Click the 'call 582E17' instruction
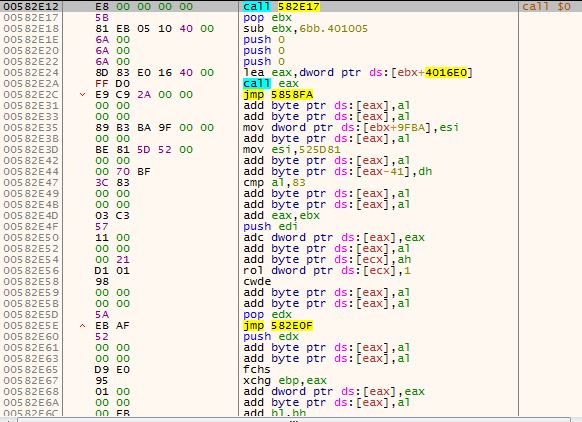This screenshot has width=582, height=422. pyautogui.click(x=281, y=6)
